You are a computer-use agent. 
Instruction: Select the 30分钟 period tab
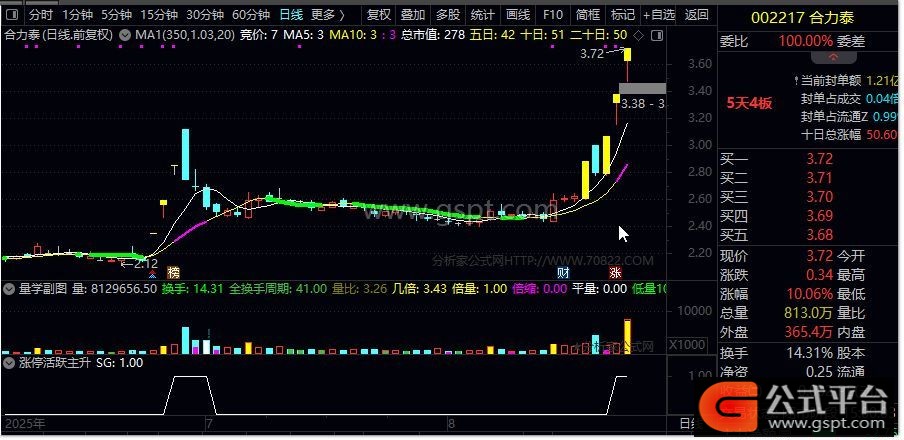205,14
